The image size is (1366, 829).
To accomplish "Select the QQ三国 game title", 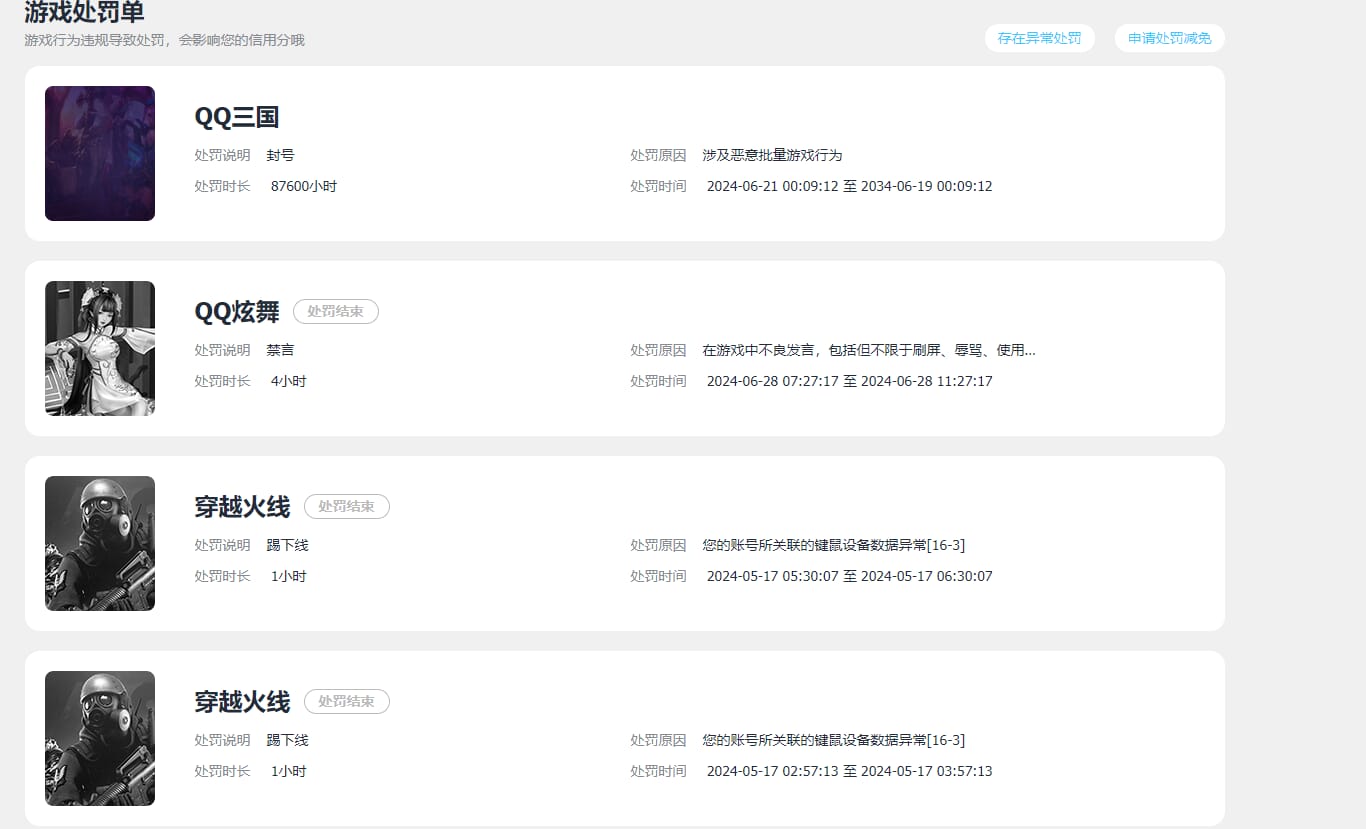I will point(237,117).
